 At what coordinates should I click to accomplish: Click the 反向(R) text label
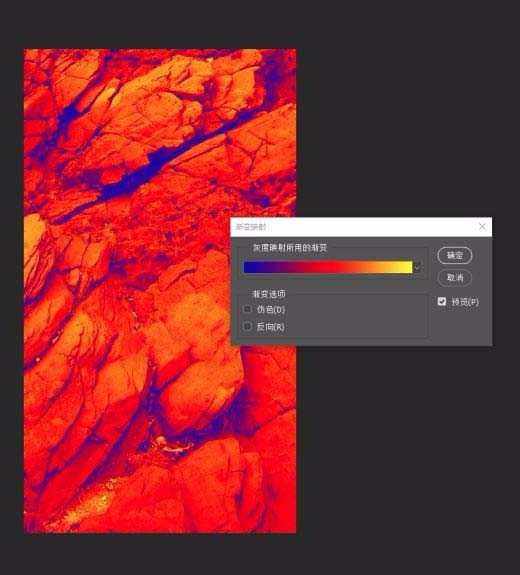271,326
